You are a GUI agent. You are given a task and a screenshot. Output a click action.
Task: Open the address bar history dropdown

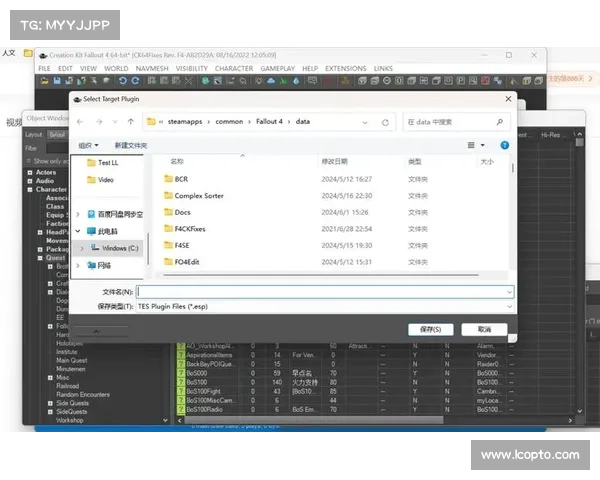point(365,122)
